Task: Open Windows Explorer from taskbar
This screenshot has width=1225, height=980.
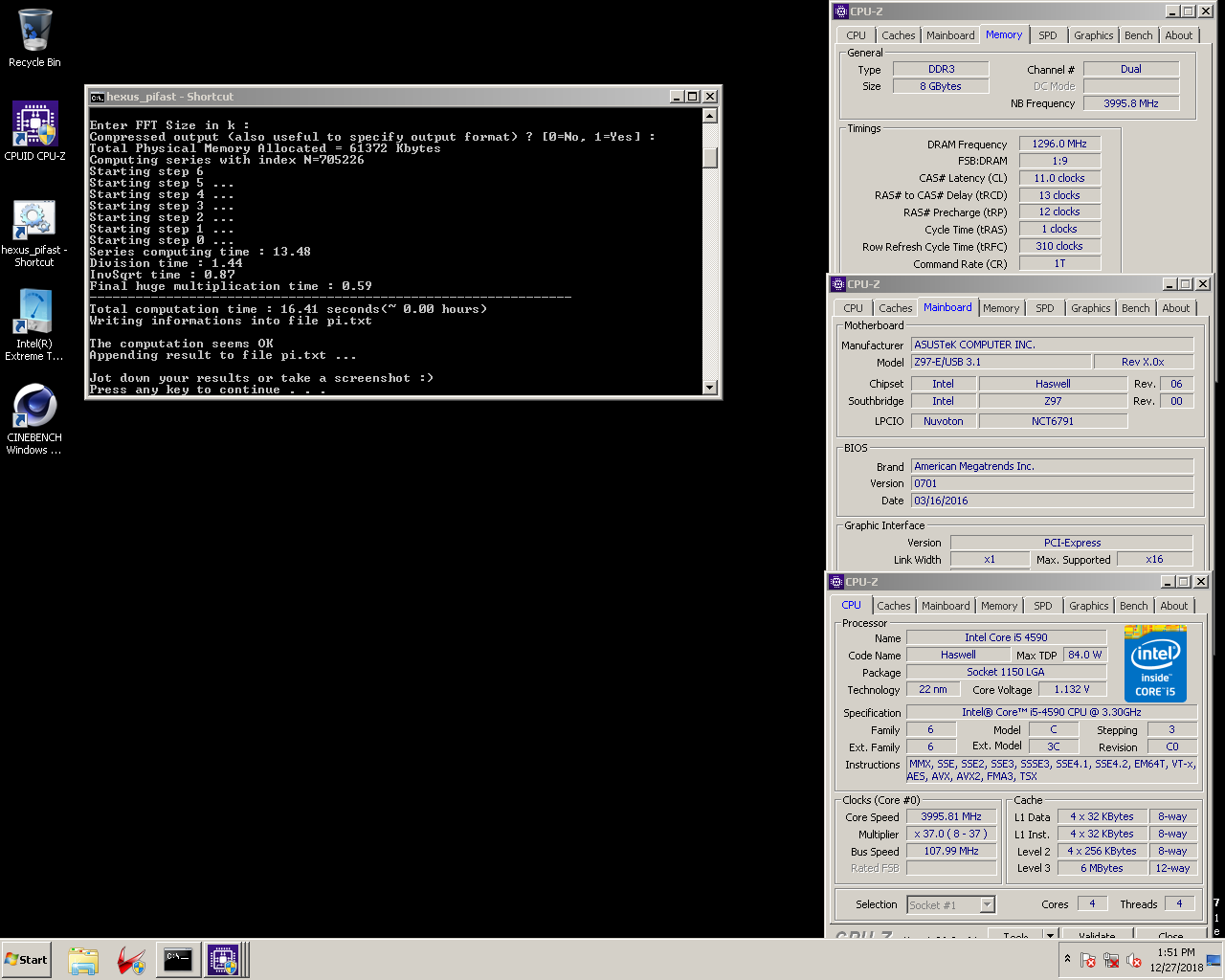Action: [83, 961]
